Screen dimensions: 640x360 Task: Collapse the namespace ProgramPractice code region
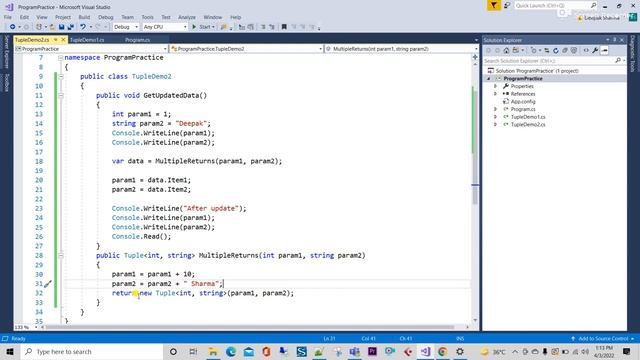pyautogui.click(x=60, y=58)
